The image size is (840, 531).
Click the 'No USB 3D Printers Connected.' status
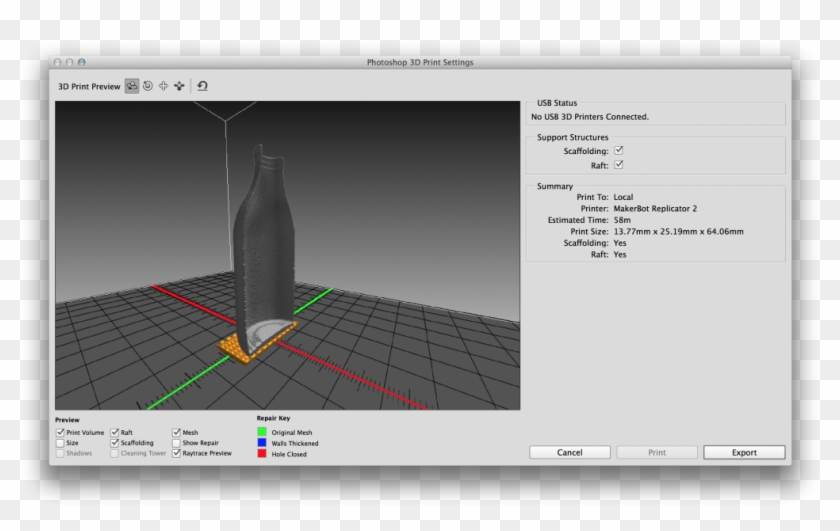[x=590, y=116]
